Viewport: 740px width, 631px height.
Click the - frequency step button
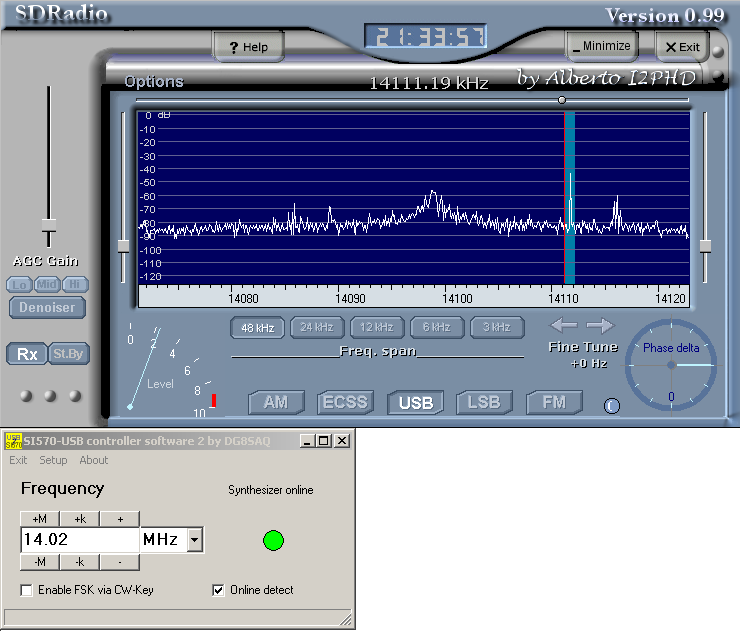tap(120, 562)
